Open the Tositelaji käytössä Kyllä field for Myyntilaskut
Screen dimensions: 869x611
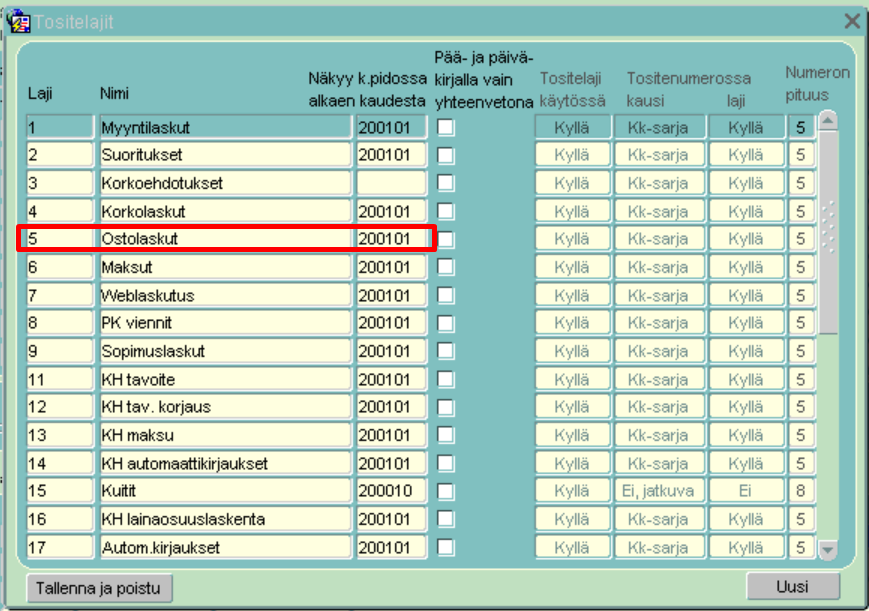(572, 128)
